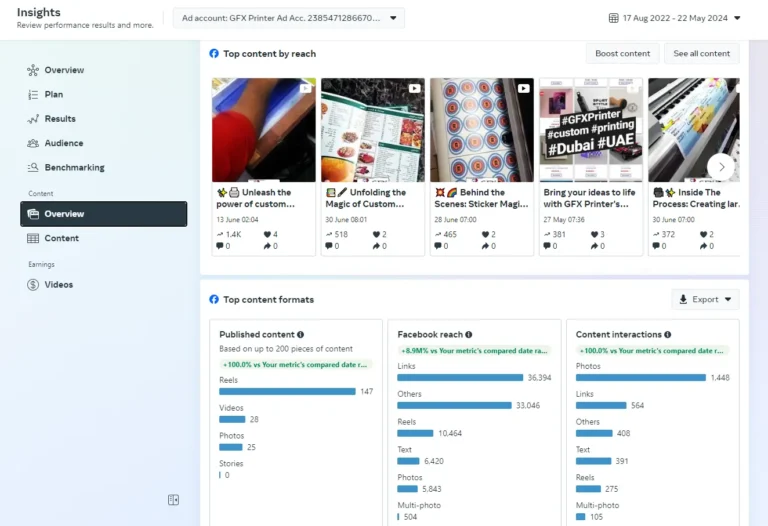The height and width of the screenshot is (526, 768).
Task: Open the Benchmarking menu item
Action: pos(74,167)
